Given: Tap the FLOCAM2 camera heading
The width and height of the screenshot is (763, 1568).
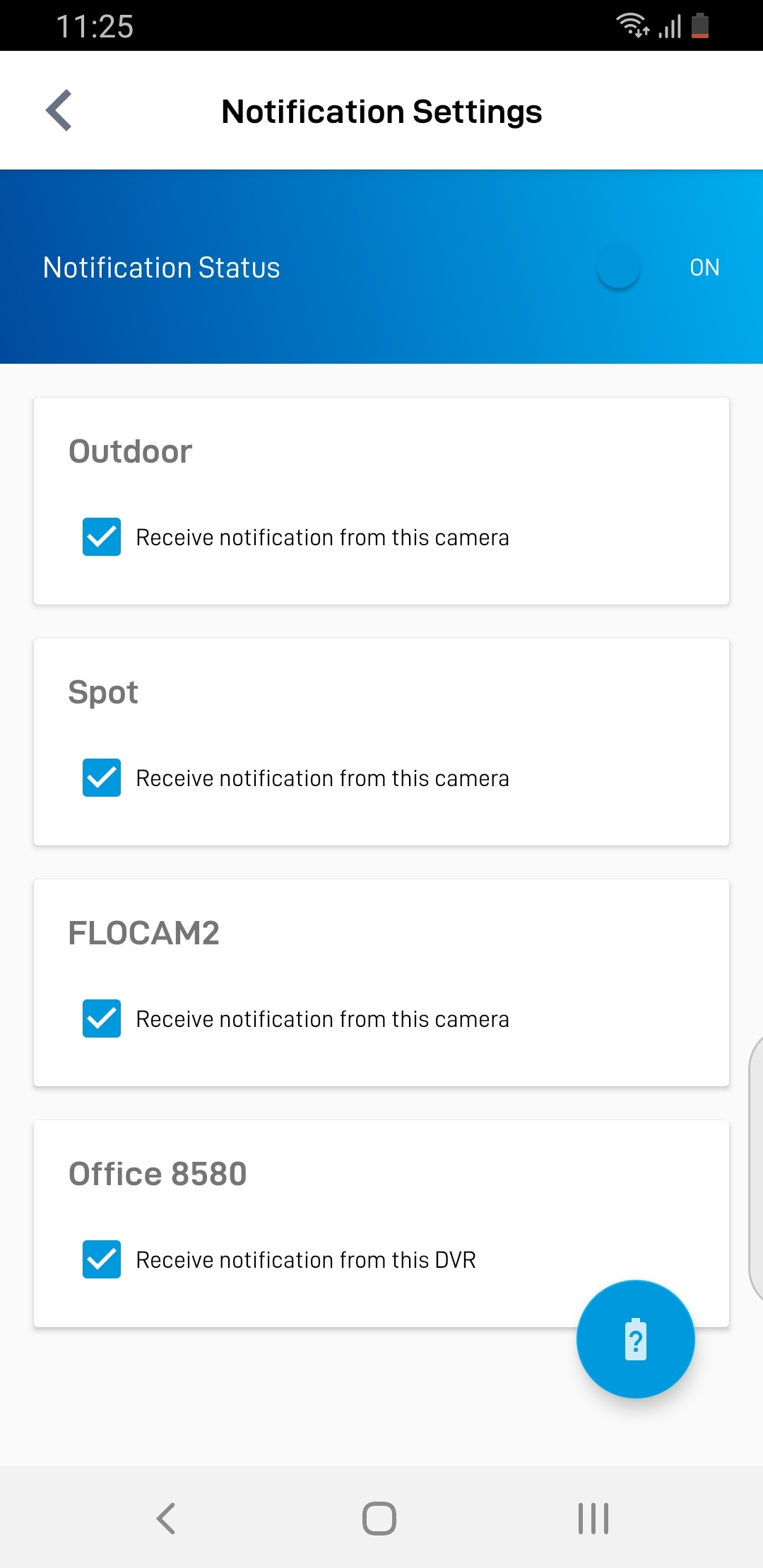Looking at the screenshot, I should click(x=144, y=933).
